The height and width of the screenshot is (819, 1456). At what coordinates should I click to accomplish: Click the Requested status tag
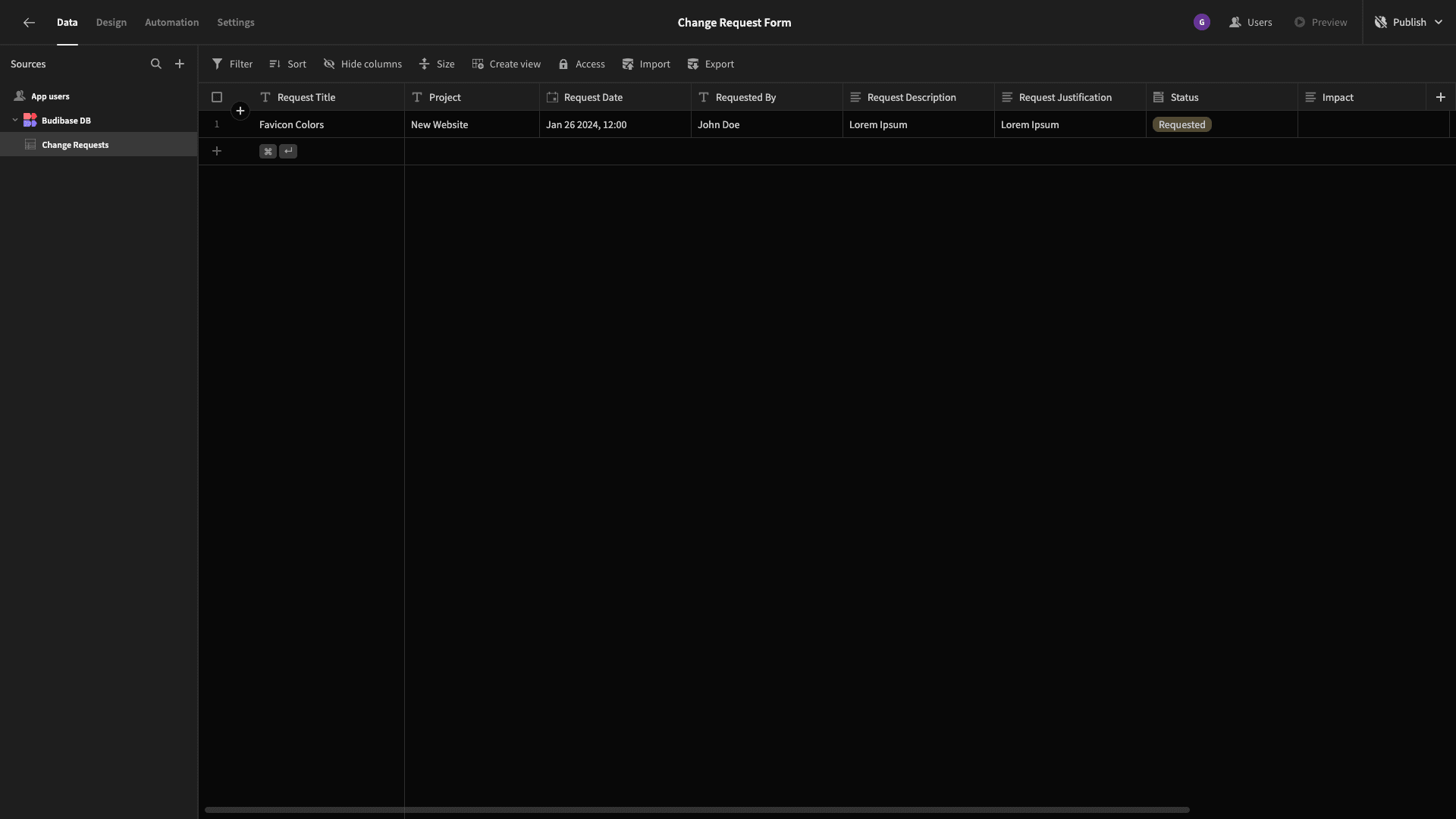1181,124
